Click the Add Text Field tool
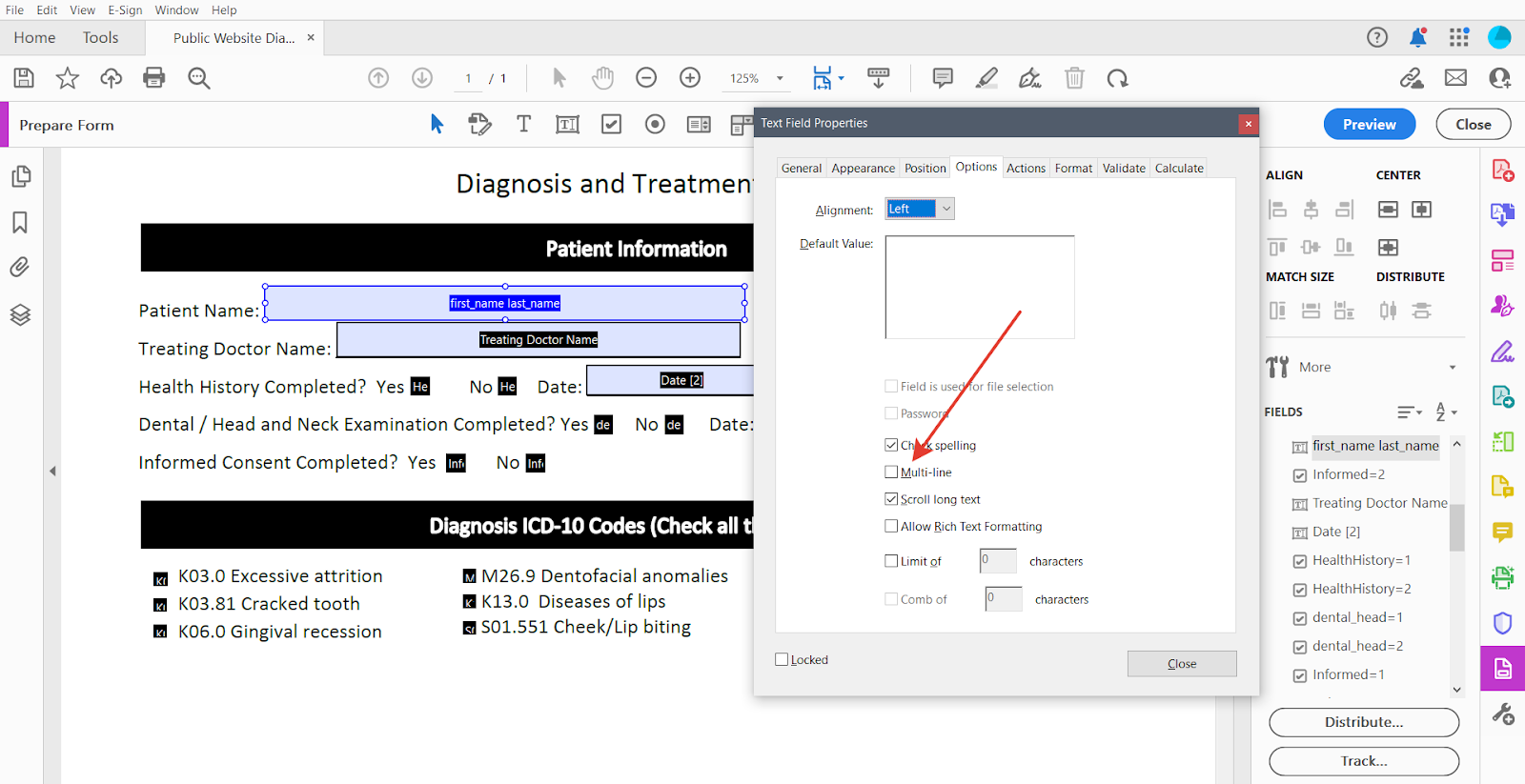 click(567, 125)
